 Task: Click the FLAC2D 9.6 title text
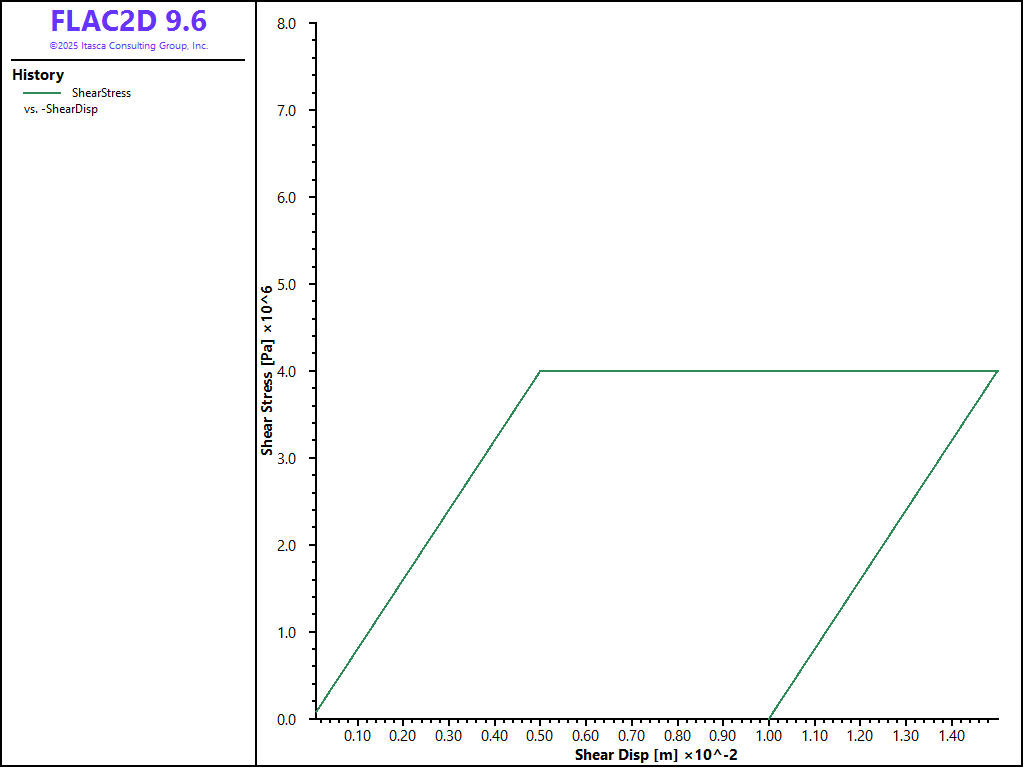[x=128, y=21]
